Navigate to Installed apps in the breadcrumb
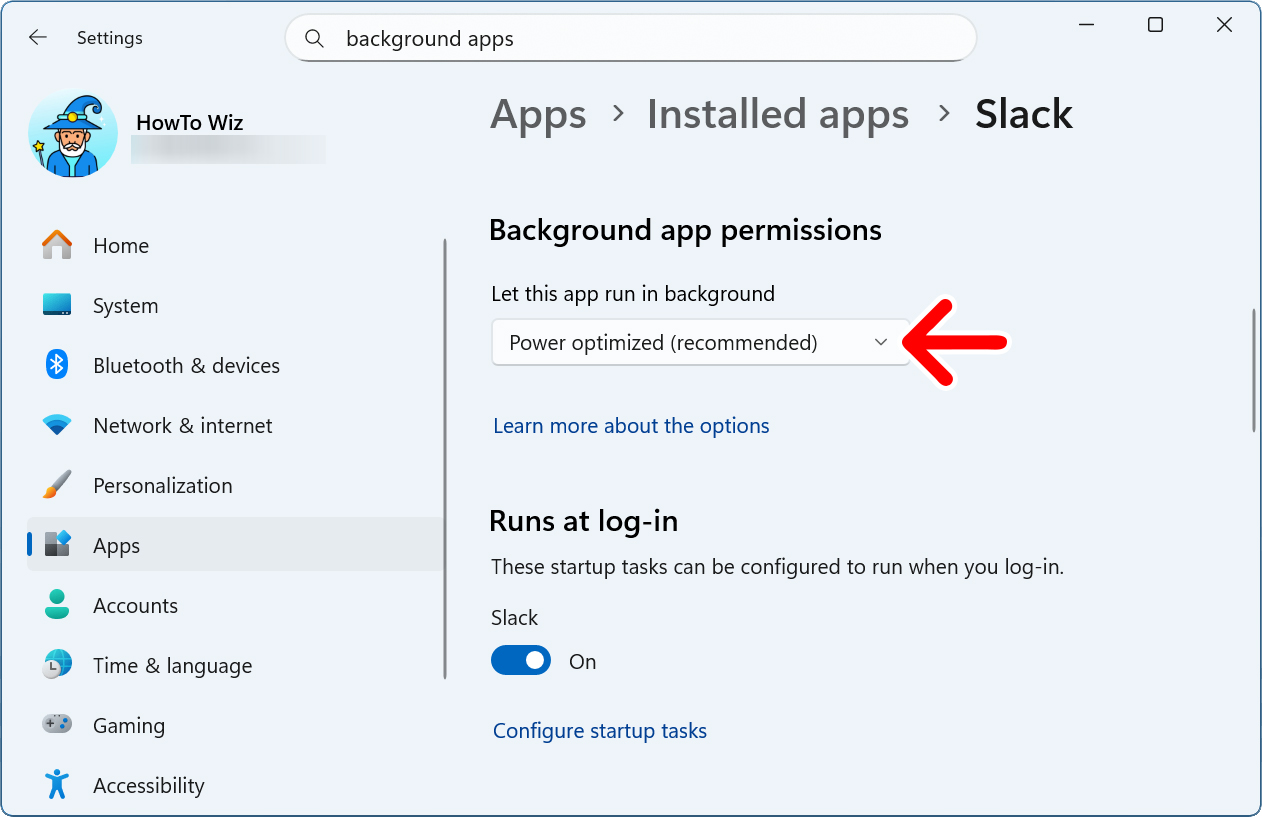 click(777, 114)
